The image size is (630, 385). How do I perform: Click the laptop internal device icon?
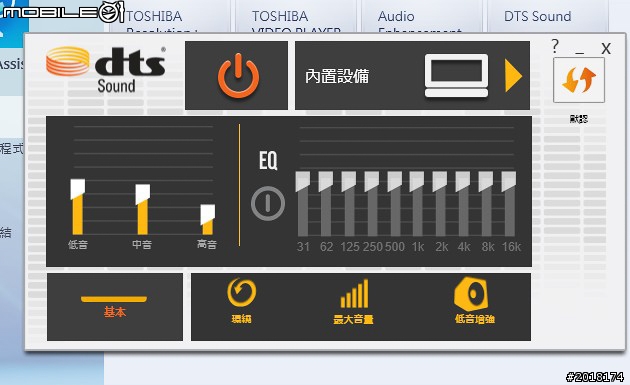pyautogui.click(x=456, y=76)
